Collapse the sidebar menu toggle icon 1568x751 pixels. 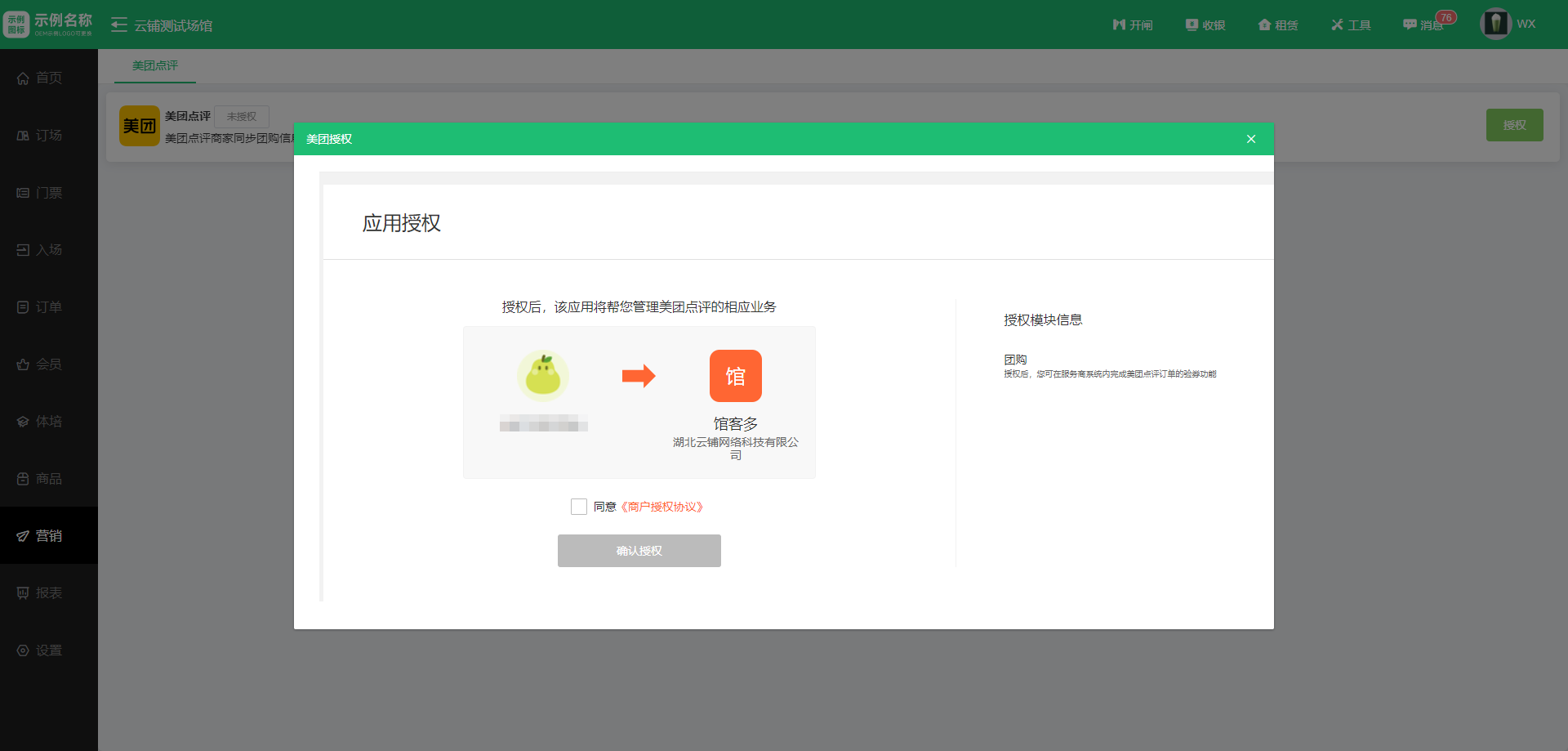(x=119, y=25)
